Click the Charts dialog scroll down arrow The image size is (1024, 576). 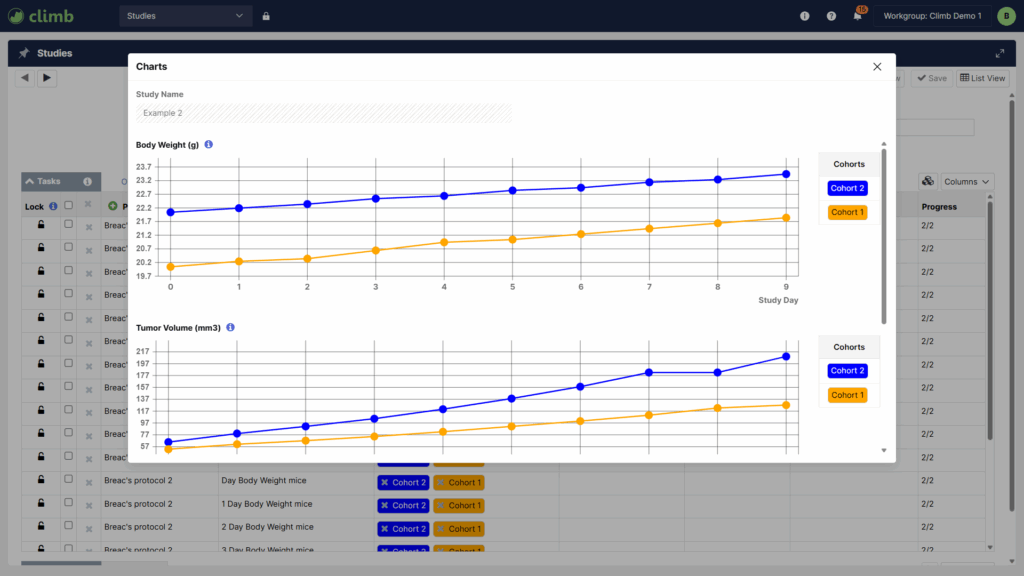(x=884, y=451)
